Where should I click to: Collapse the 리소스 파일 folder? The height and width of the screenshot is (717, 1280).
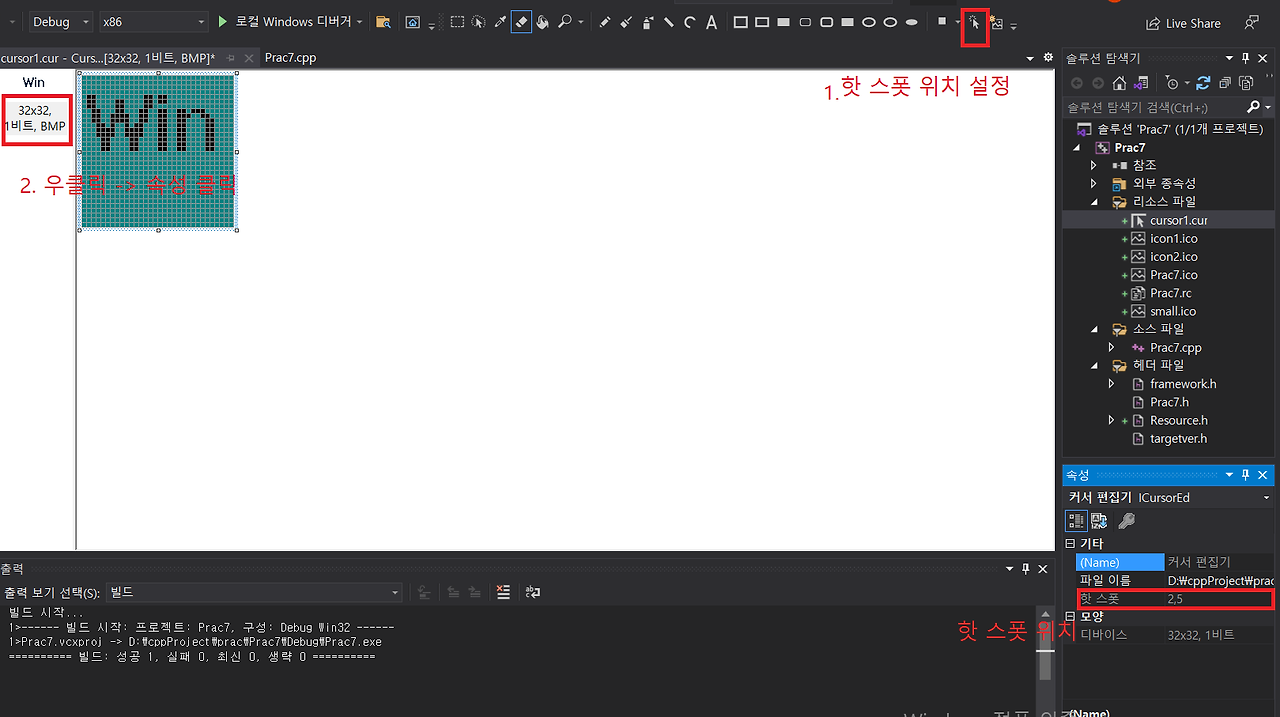pyautogui.click(x=1094, y=201)
